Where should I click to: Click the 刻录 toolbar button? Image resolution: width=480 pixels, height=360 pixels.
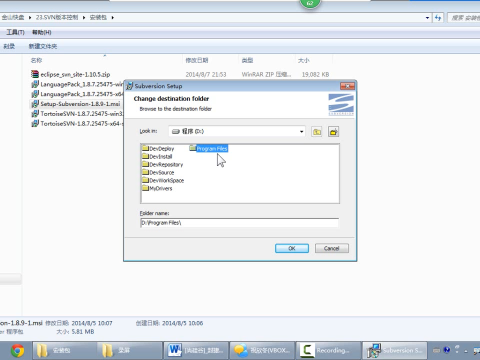pos(9,46)
